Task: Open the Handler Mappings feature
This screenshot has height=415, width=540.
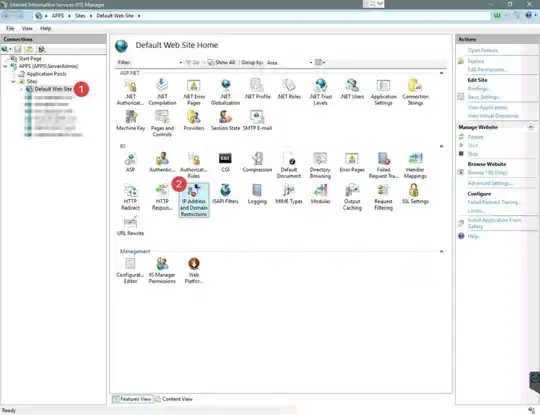Action: pyautogui.click(x=415, y=165)
